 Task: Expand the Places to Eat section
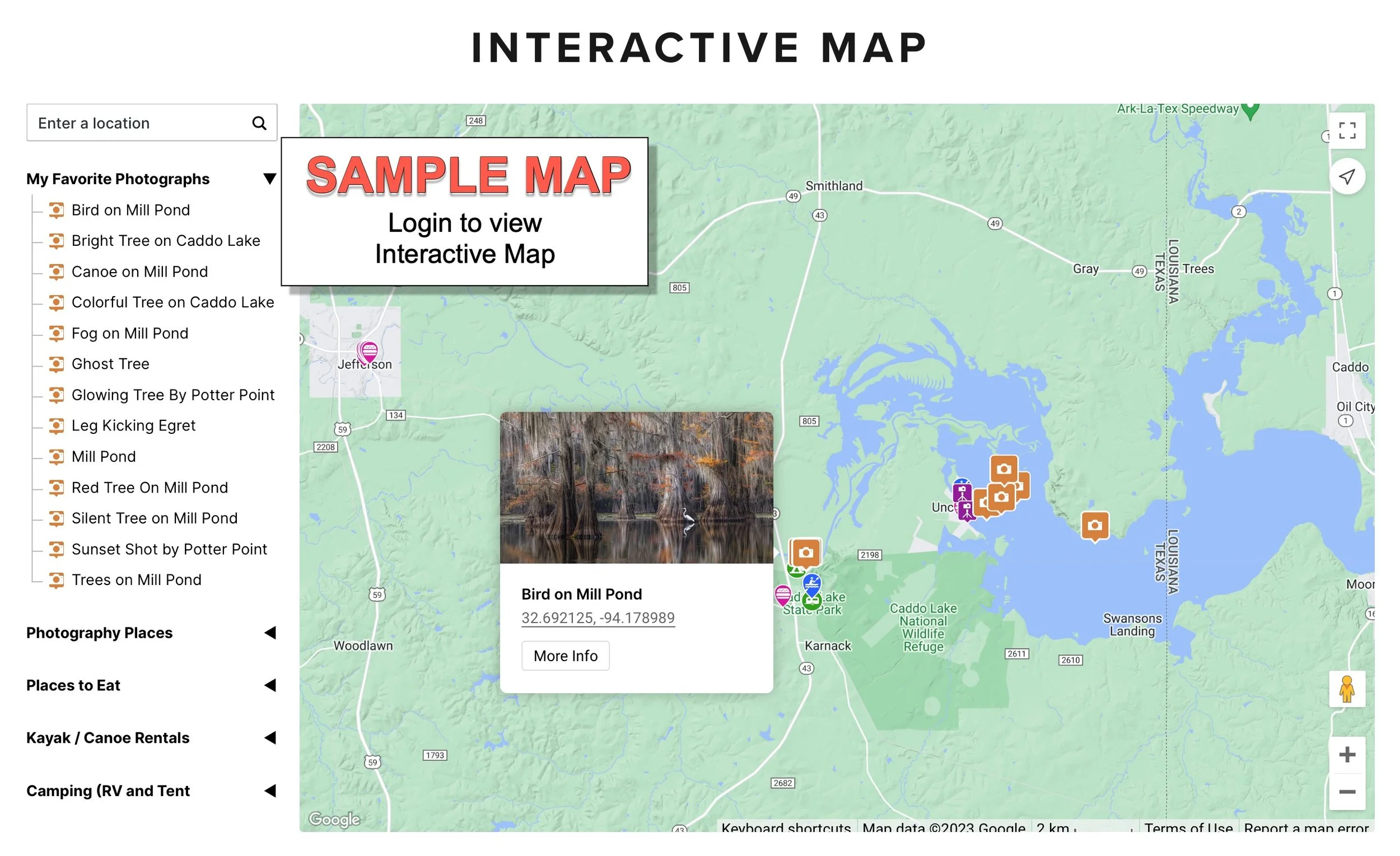[271, 686]
